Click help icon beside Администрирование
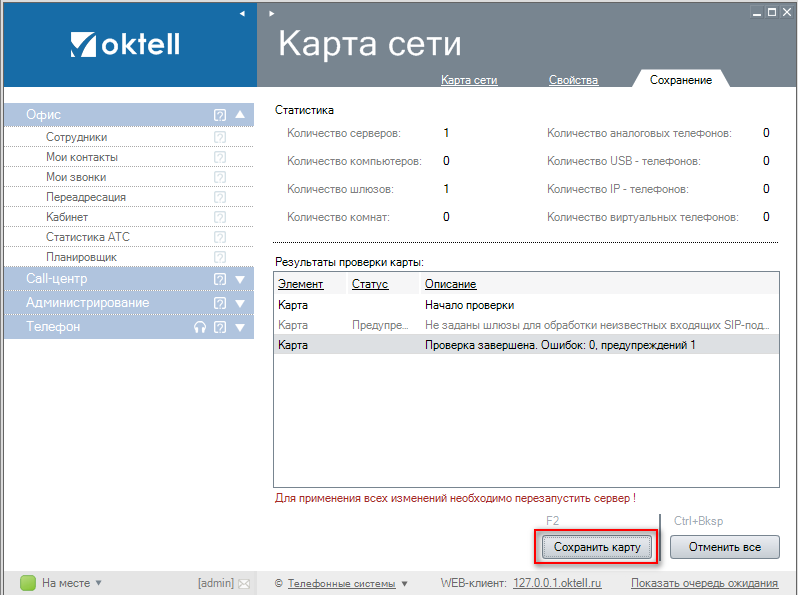This screenshot has width=798, height=595. (x=220, y=303)
